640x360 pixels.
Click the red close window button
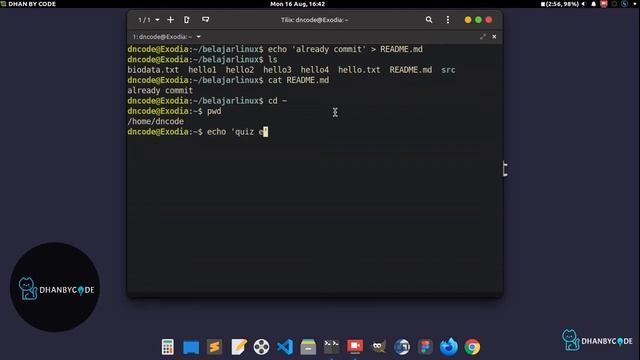point(489,20)
